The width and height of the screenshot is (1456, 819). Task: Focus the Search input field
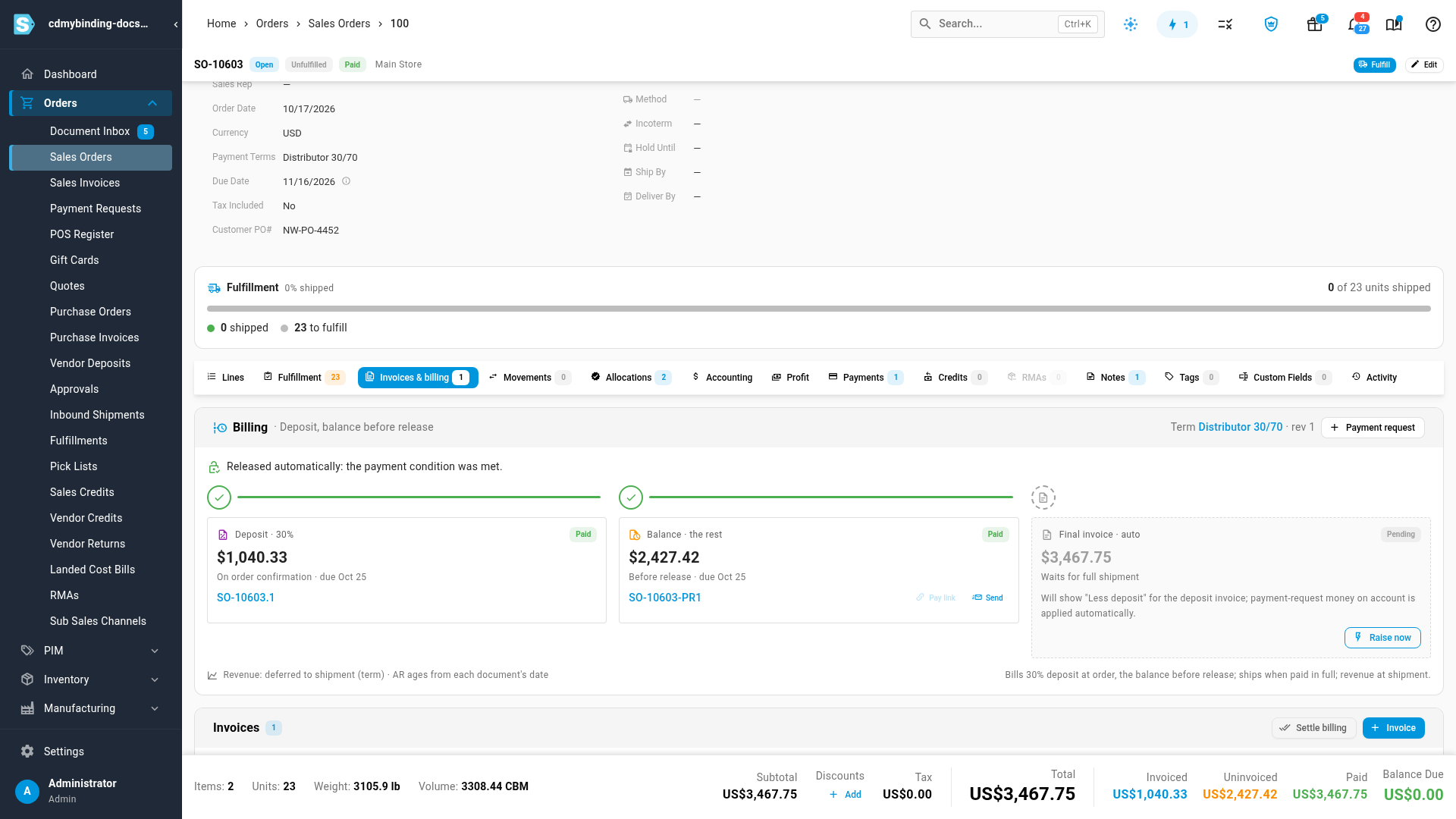coord(1007,24)
